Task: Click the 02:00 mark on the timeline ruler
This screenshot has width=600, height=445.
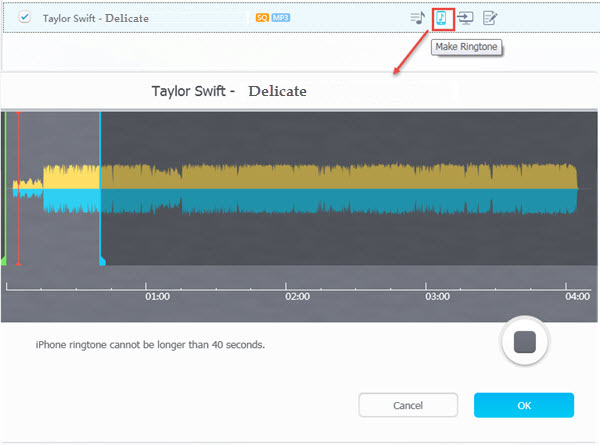Action: pos(297,296)
